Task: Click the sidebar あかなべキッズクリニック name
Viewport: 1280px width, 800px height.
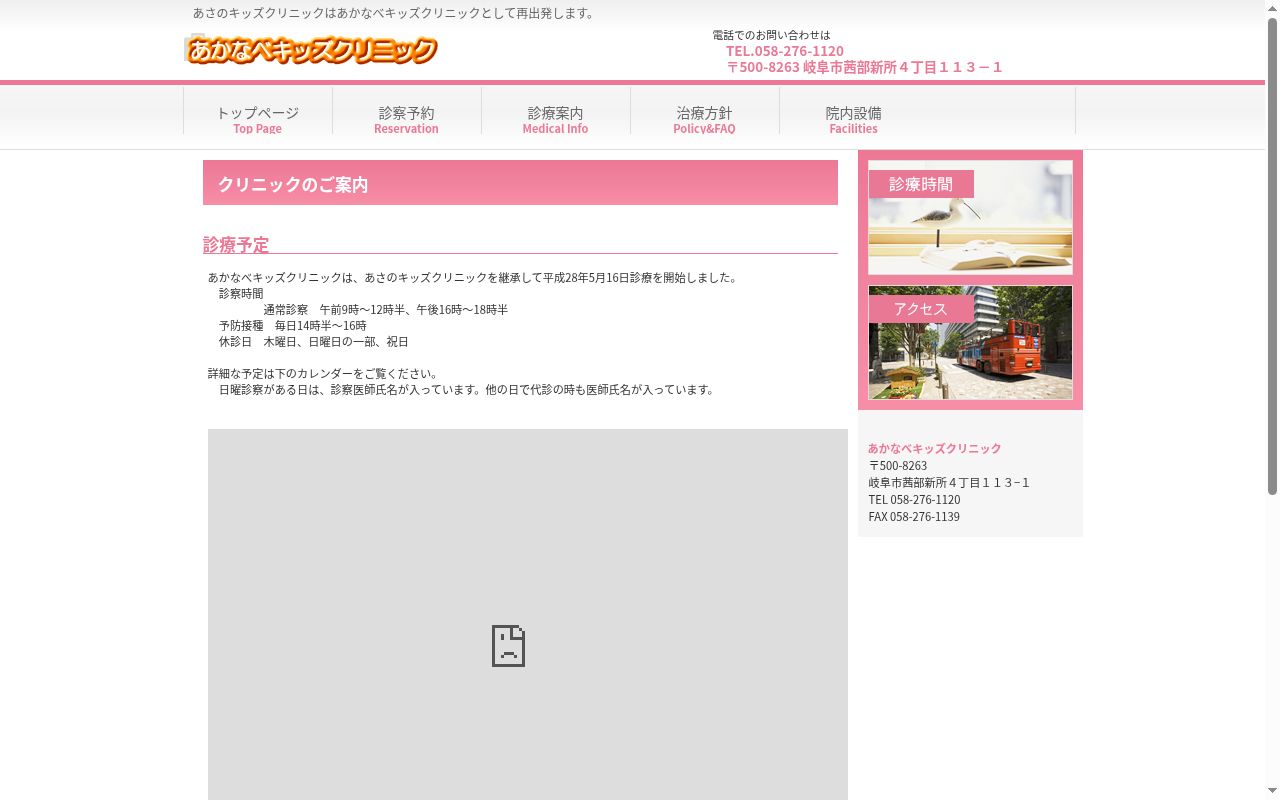Action: [x=934, y=448]
